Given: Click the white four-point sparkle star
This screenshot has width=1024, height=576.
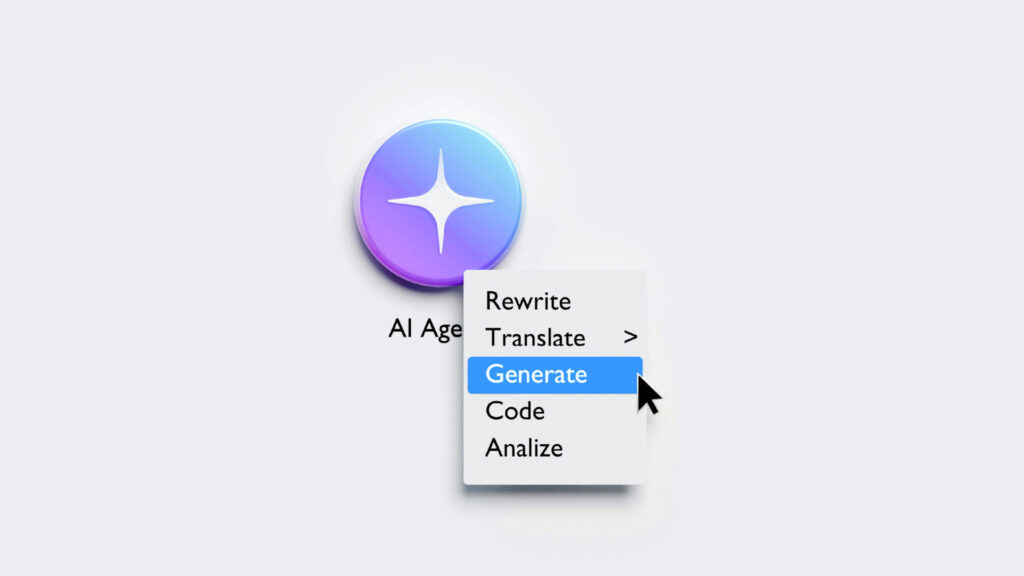Looking at the screenshot, I should 441,200.
